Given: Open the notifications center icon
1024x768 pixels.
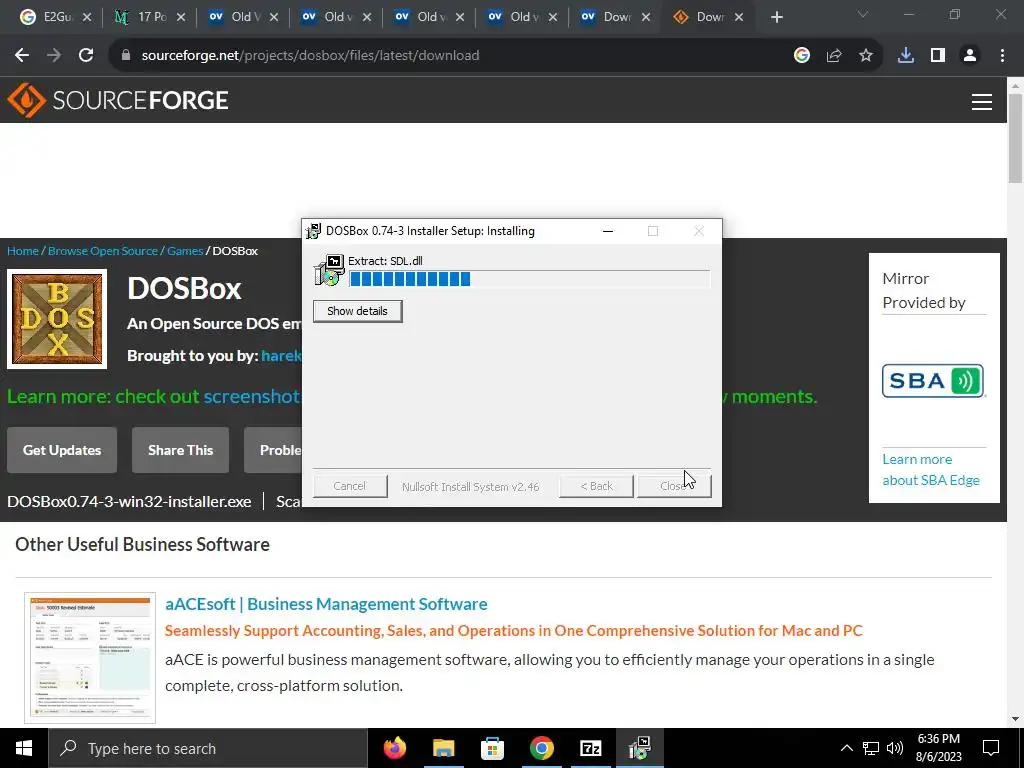Looking at the screenshot, I should 991,748.
